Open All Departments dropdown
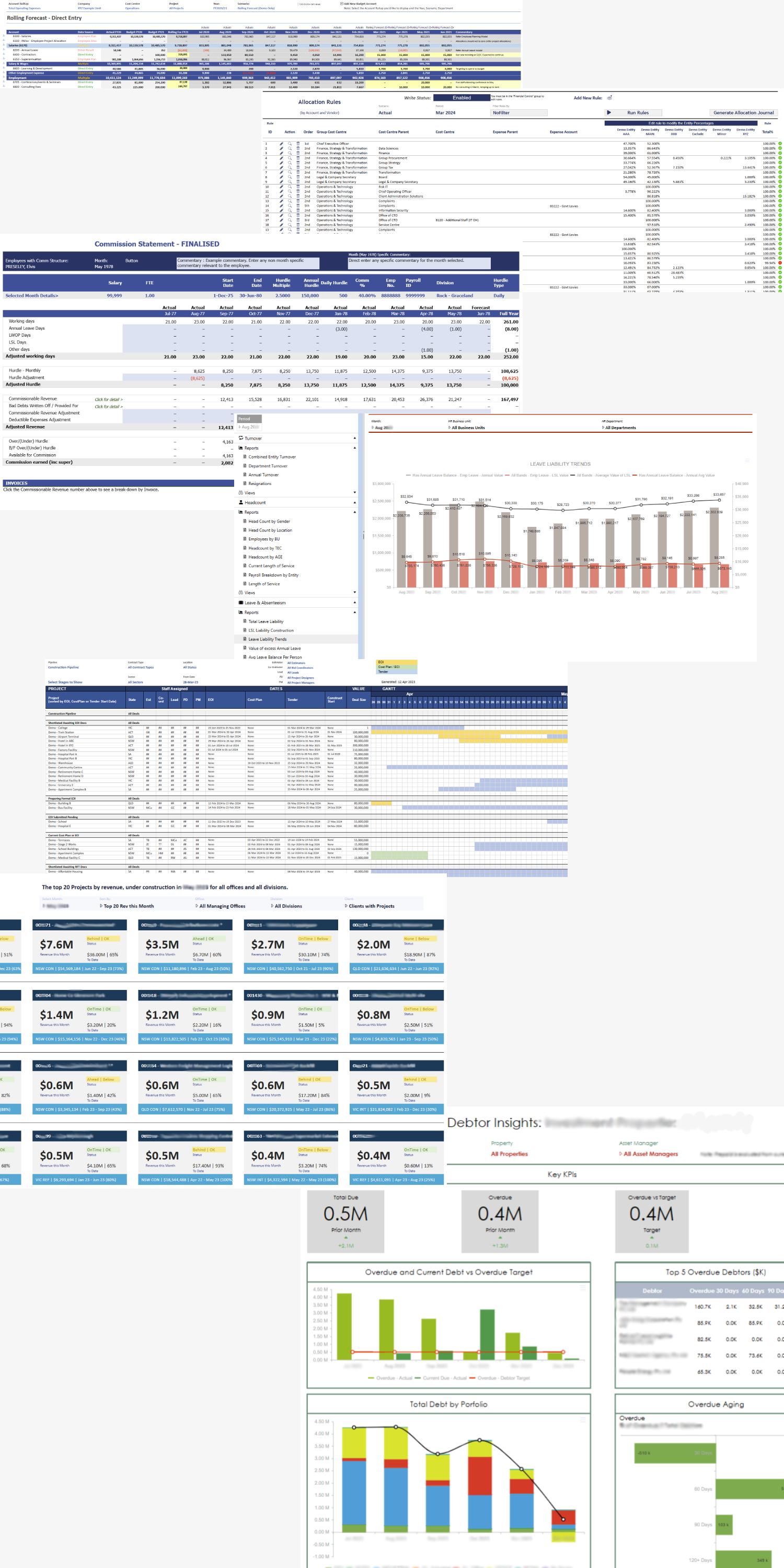The height and width of the screenshot is (1568, 784). [x=619, y=428]
